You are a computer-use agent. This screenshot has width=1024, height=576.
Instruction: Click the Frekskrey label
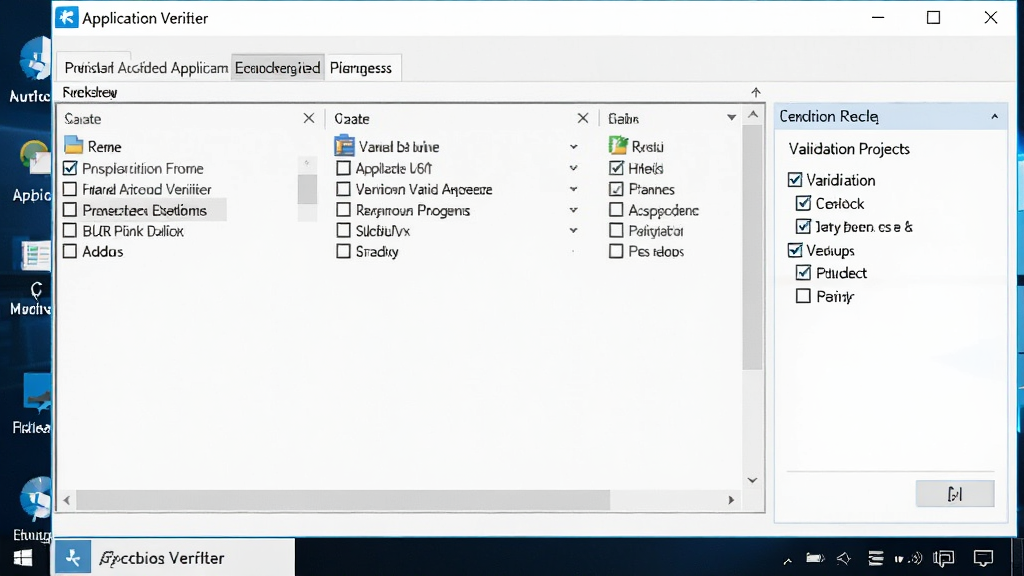tap(89, 92)
